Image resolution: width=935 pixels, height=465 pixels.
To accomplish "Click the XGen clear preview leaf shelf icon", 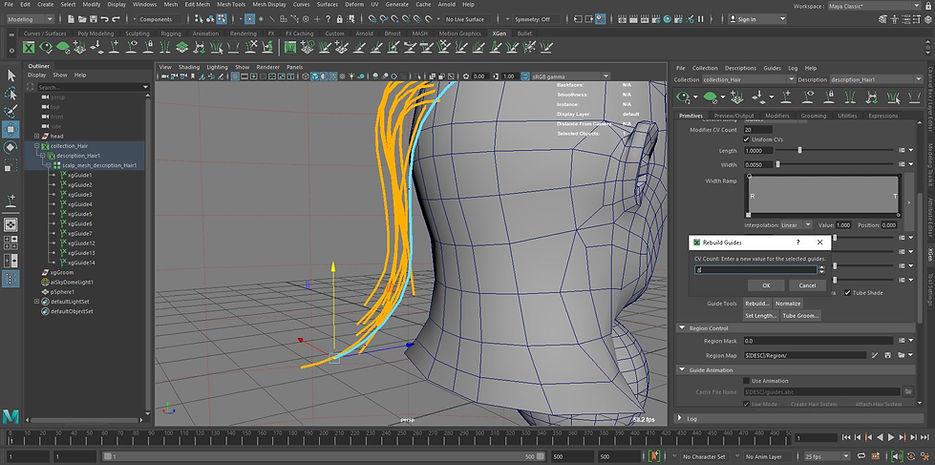I will tap(63, 47).
